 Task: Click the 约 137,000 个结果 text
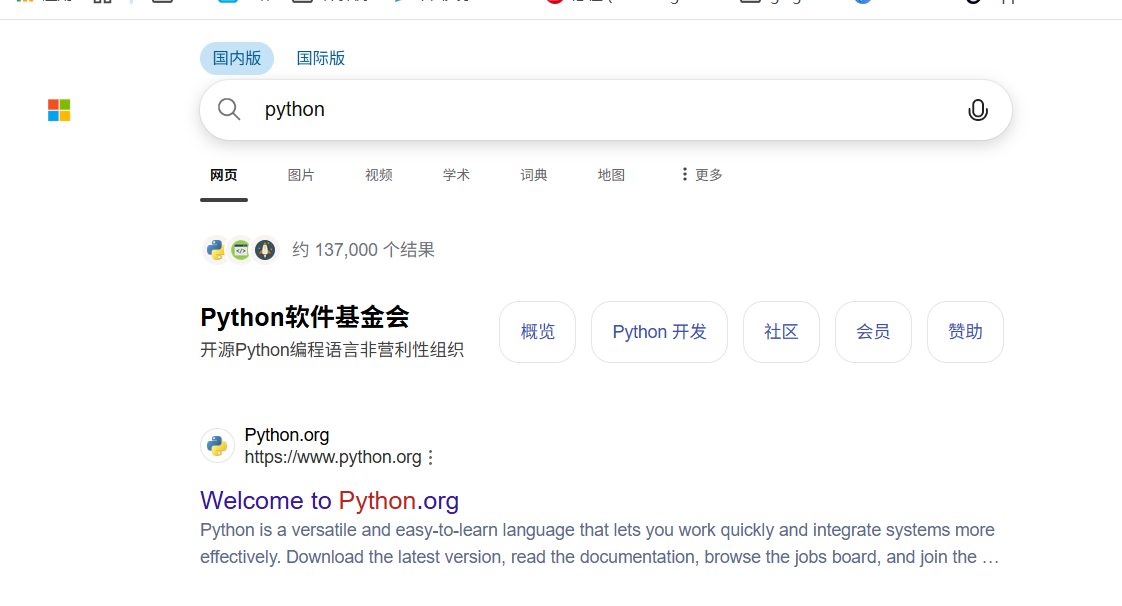364,250
